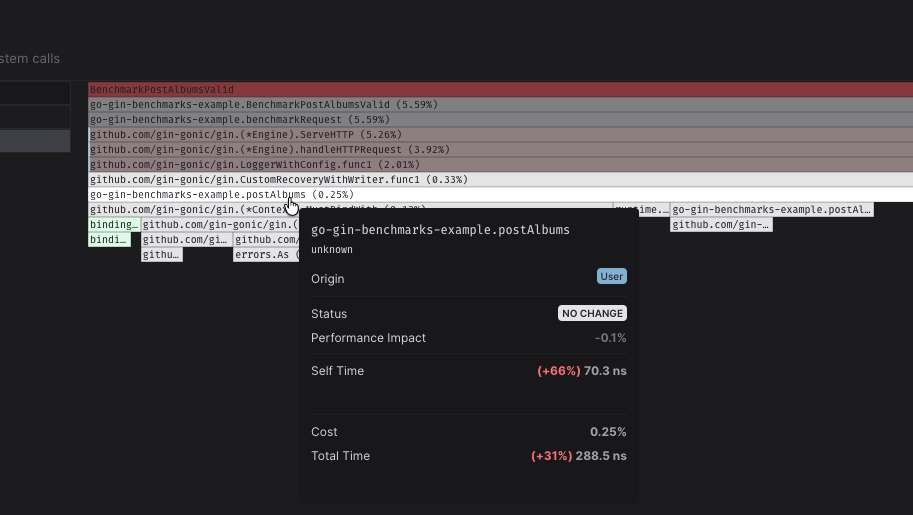Image resolution: width=913 pixels, height=515 pixels.
Task: Click the Performance Impact label
Action: point(369,338)
